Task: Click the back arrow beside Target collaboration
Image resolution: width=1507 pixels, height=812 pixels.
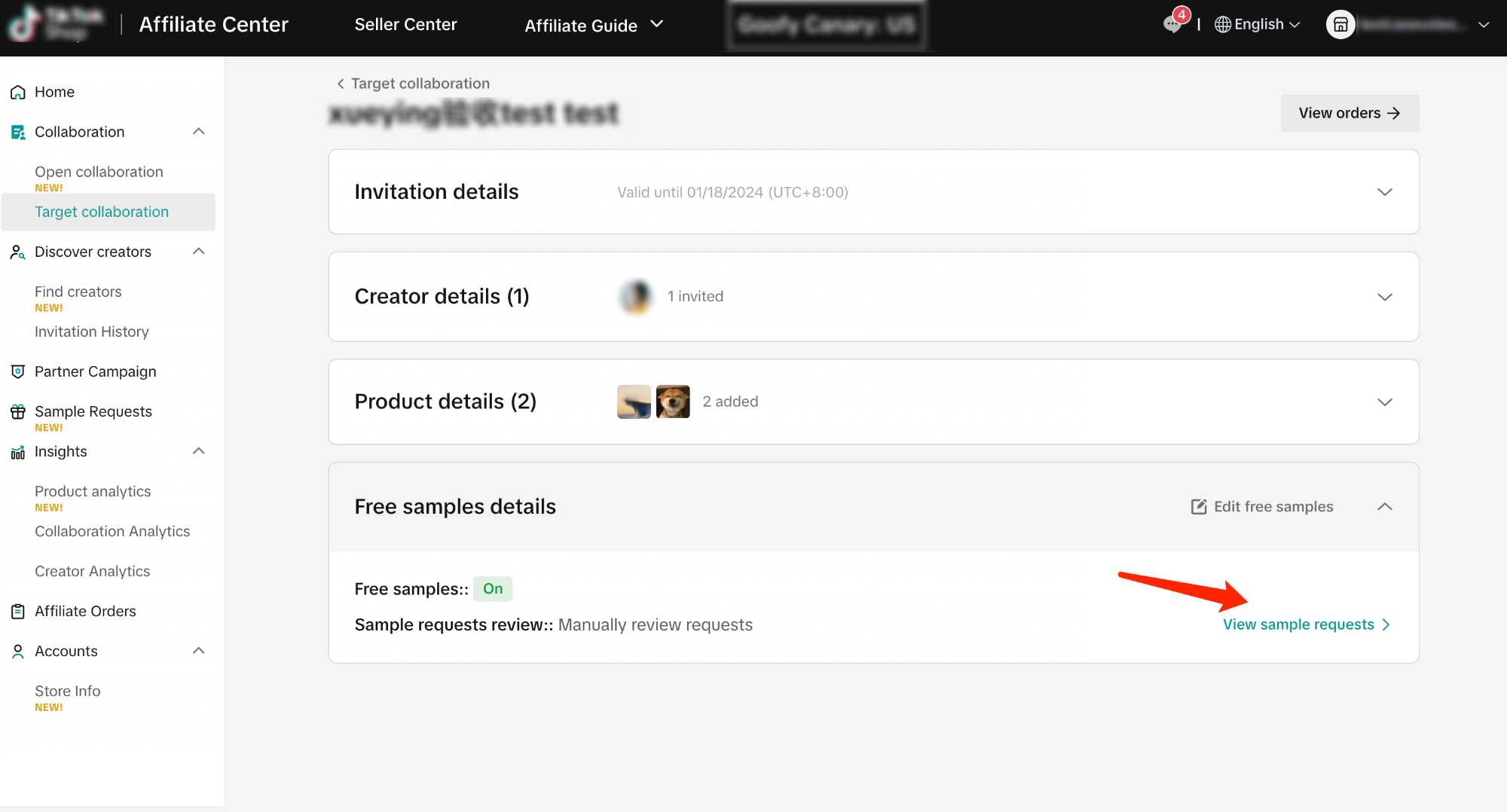Action: click(x=341, y=84)
